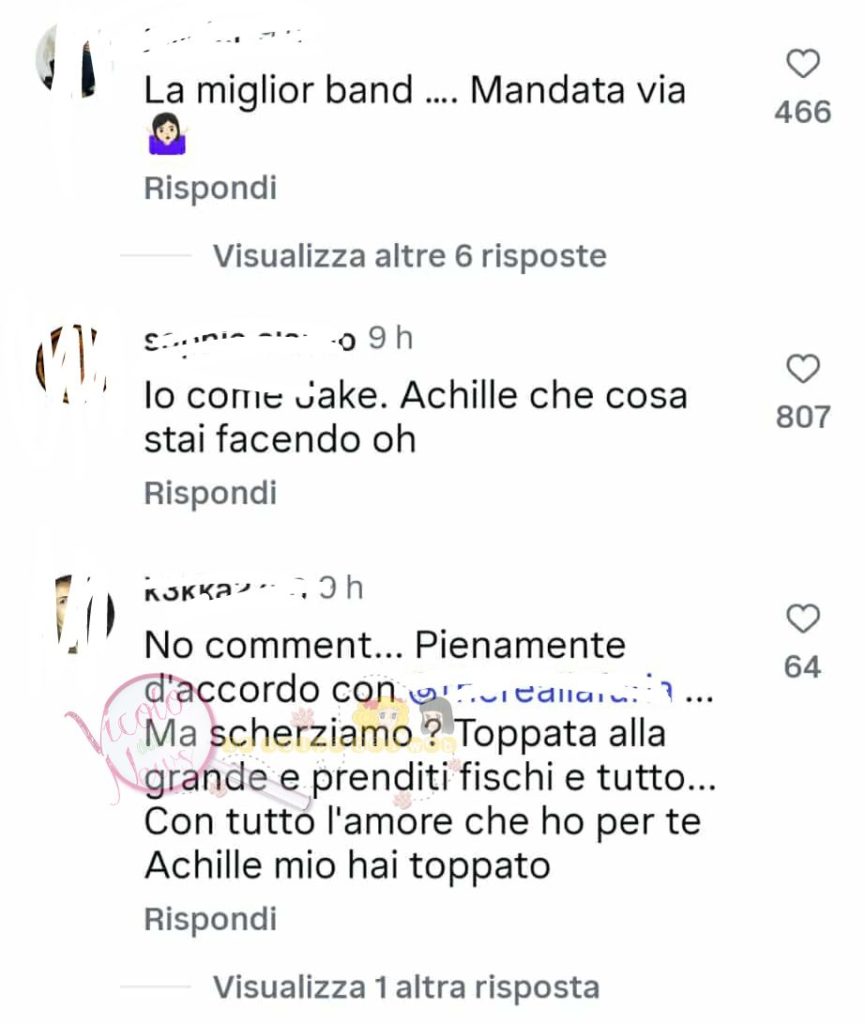Click Rispondi under "stai facendo oh"

pos(210,493)
